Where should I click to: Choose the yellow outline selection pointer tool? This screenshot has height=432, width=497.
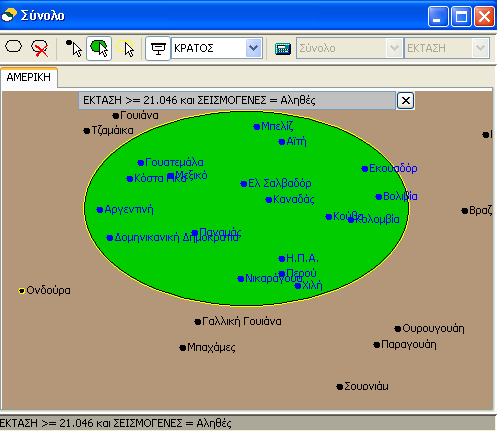[x=125, y=49]
